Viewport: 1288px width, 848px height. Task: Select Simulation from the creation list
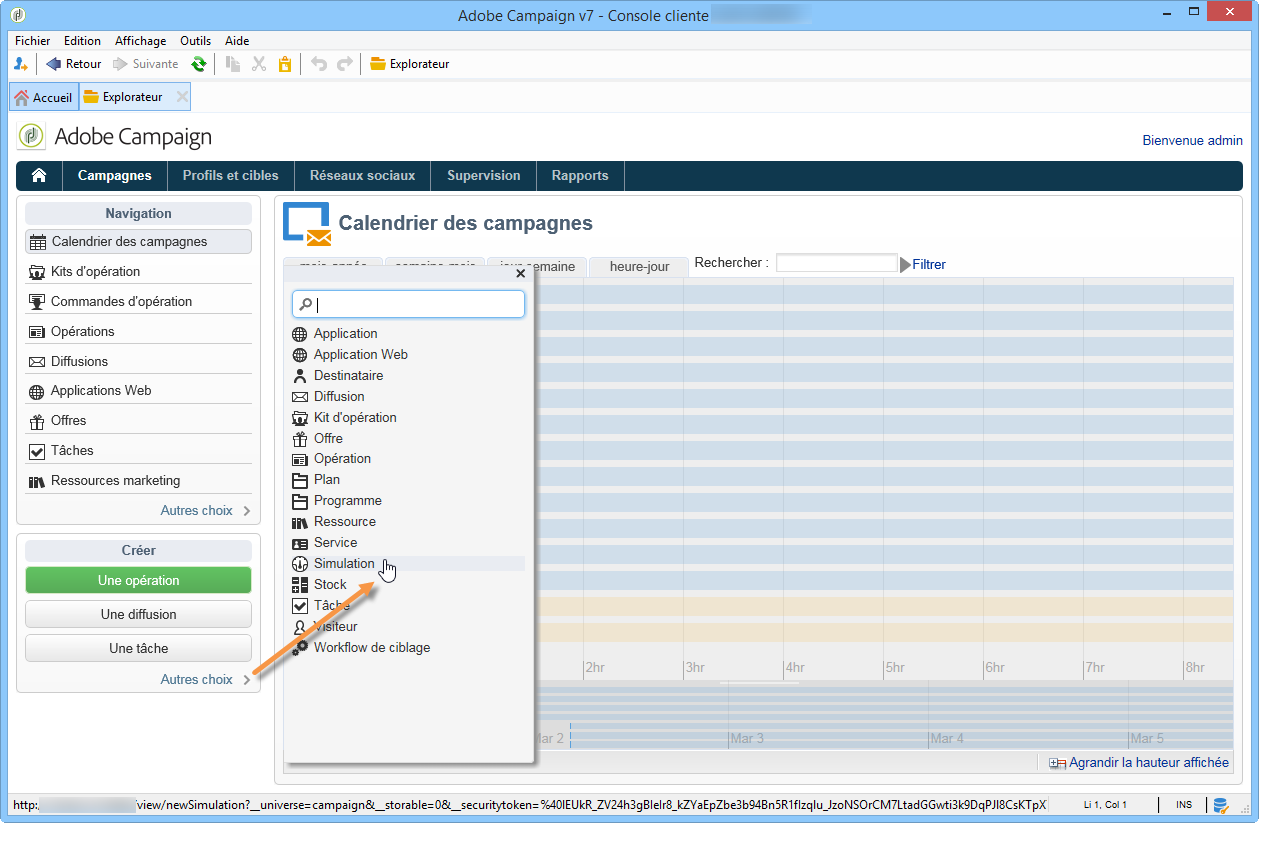pos(344,564)
